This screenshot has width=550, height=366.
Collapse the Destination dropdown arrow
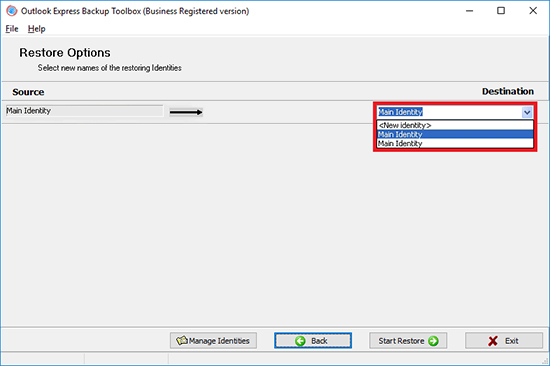527,112
